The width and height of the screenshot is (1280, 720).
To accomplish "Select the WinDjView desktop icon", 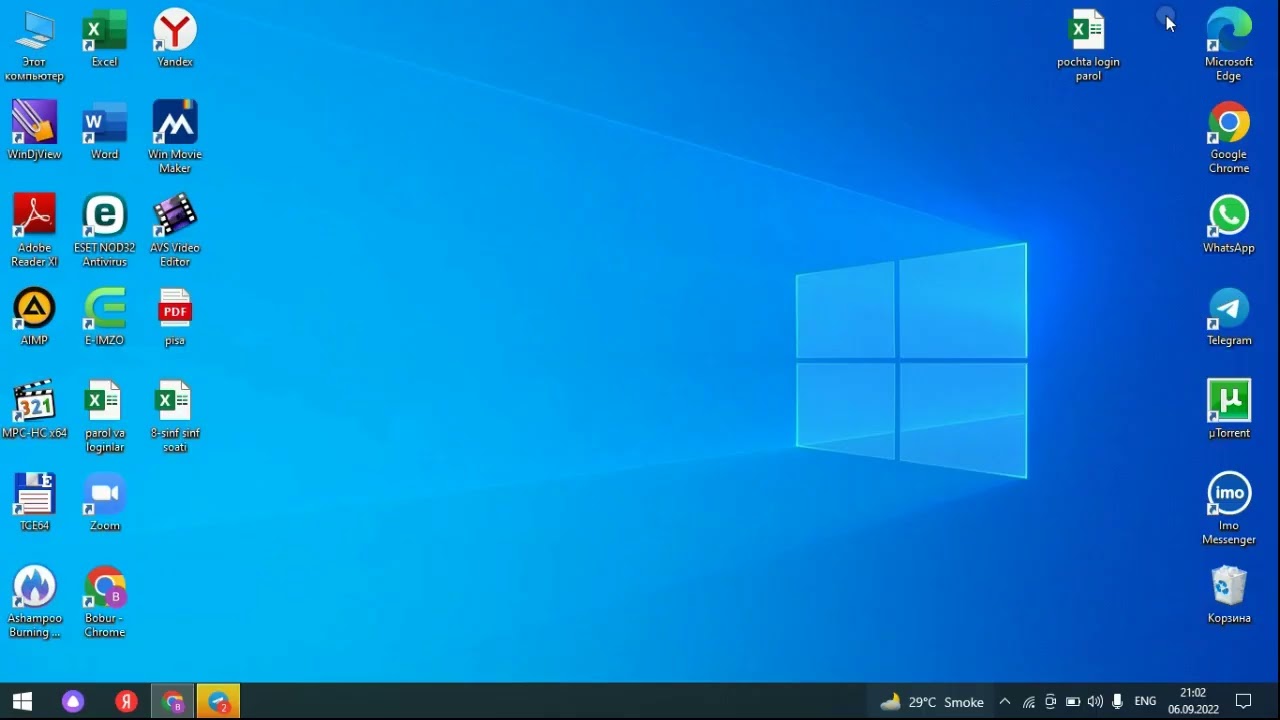I will [34, 131].
